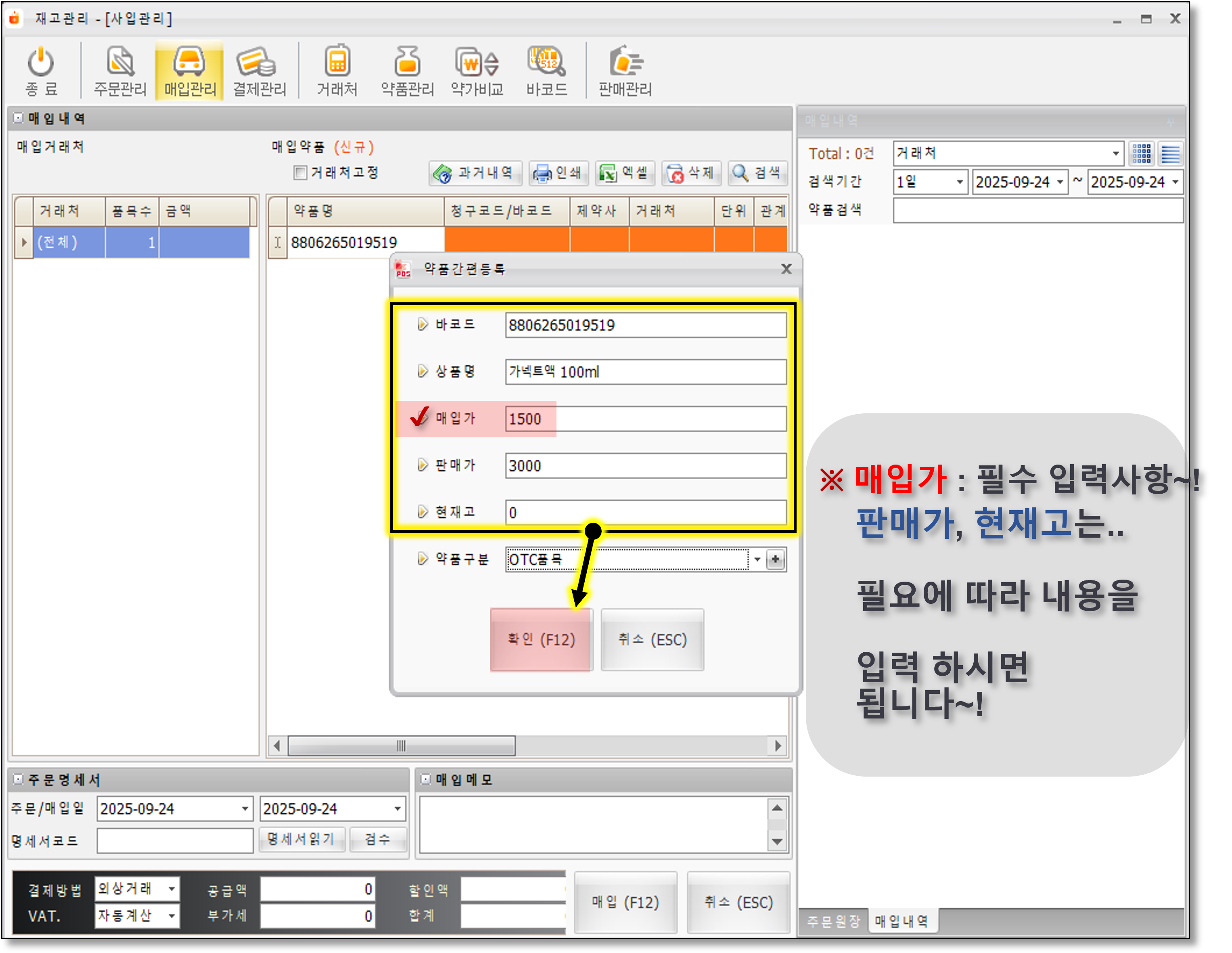Screen dimensions: 1232x953
Task: Switch to the grid view icon
Action: 1141,153
